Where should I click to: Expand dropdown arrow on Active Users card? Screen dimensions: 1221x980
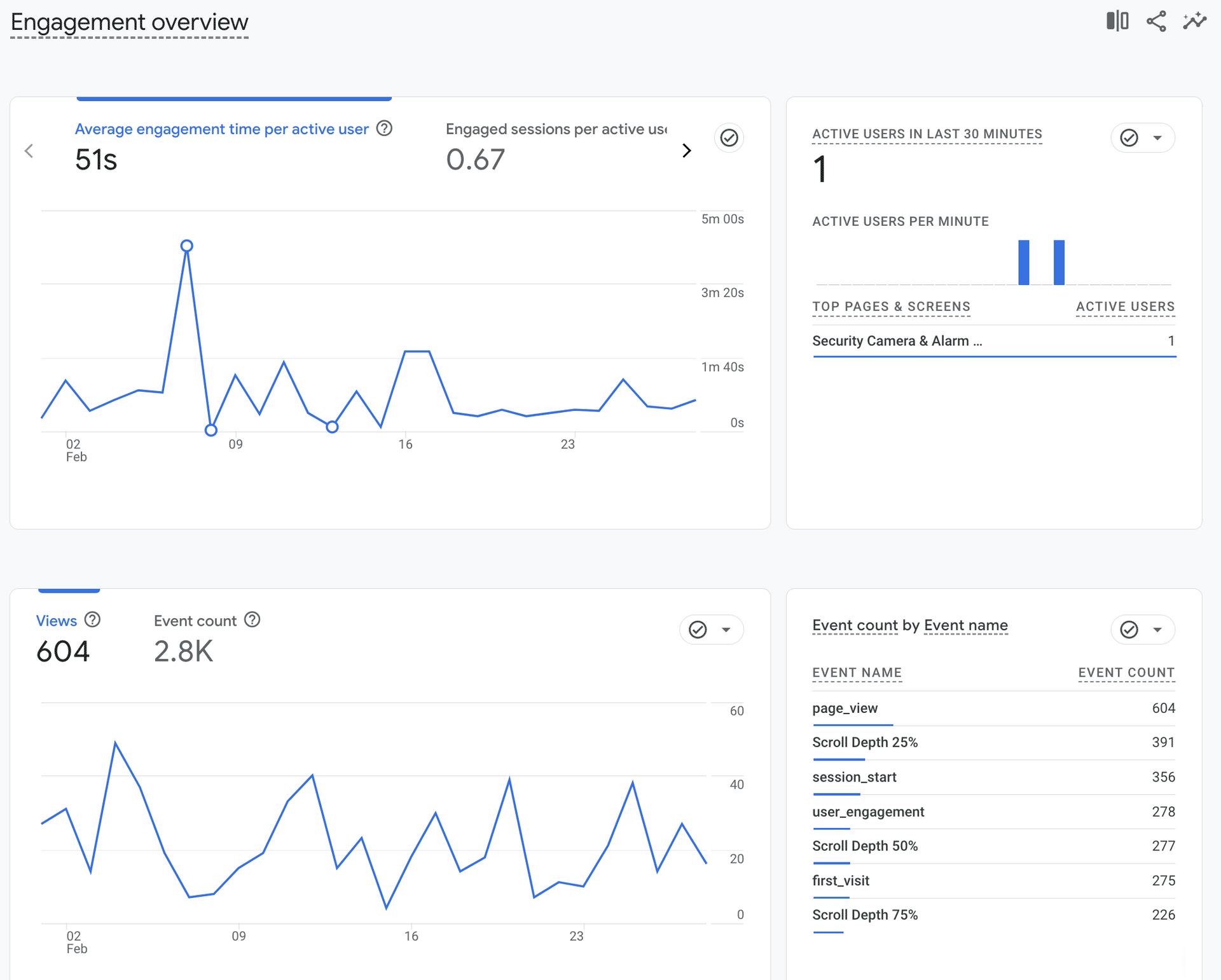click(1157, 137)
